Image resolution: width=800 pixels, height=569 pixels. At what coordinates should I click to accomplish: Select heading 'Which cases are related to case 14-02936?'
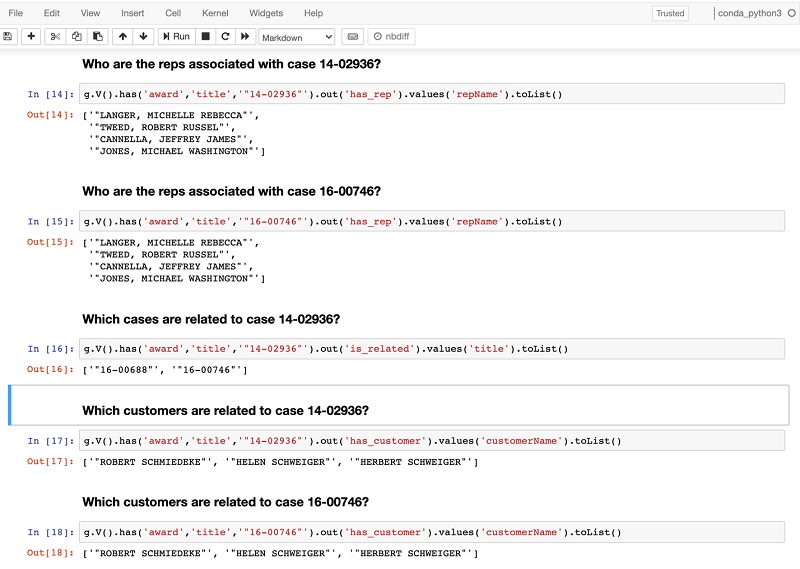point(211,319)
